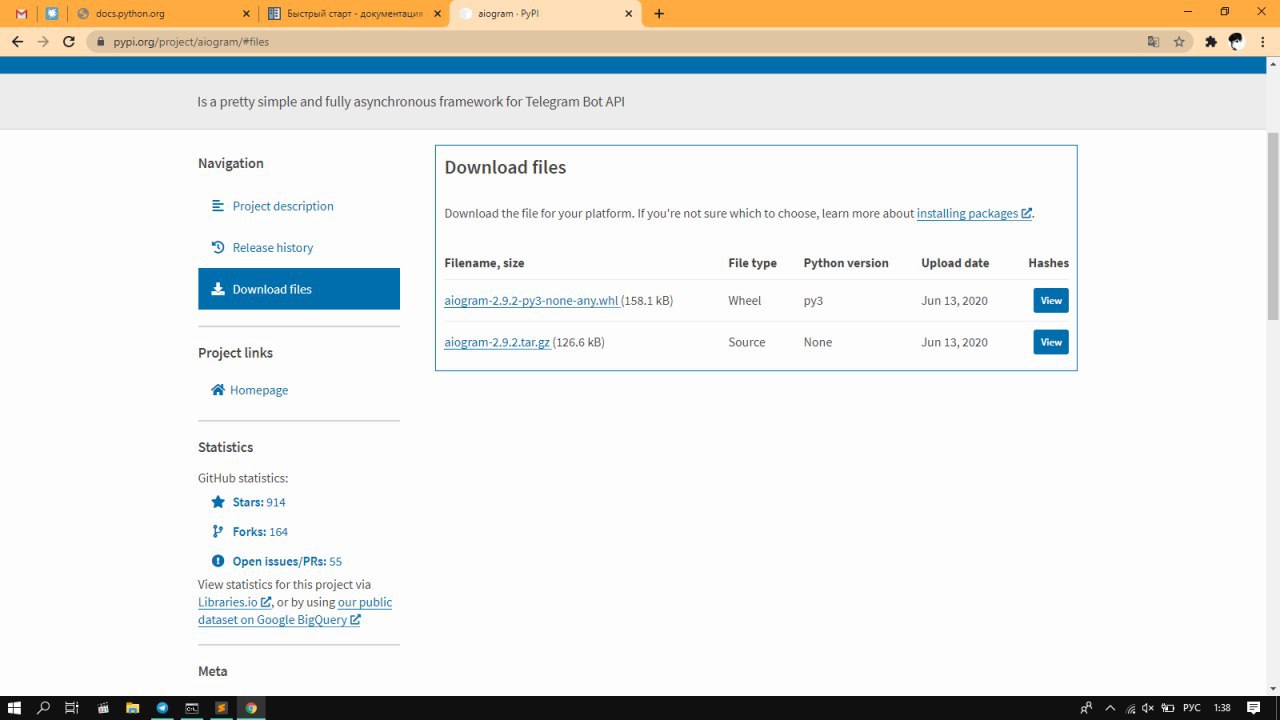Click the muted volume tray icon
The image size is (1280, 720).
1147,708
